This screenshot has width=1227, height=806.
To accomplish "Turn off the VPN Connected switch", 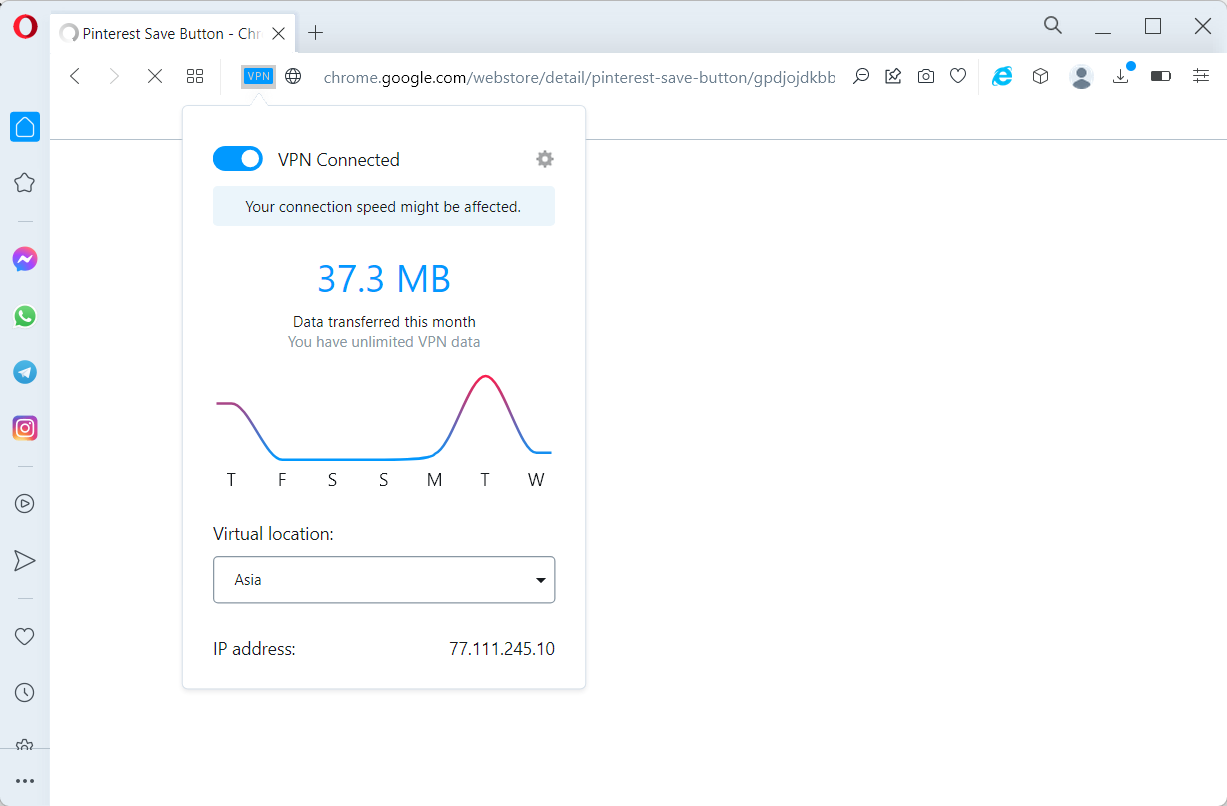I will click(238, 159).
